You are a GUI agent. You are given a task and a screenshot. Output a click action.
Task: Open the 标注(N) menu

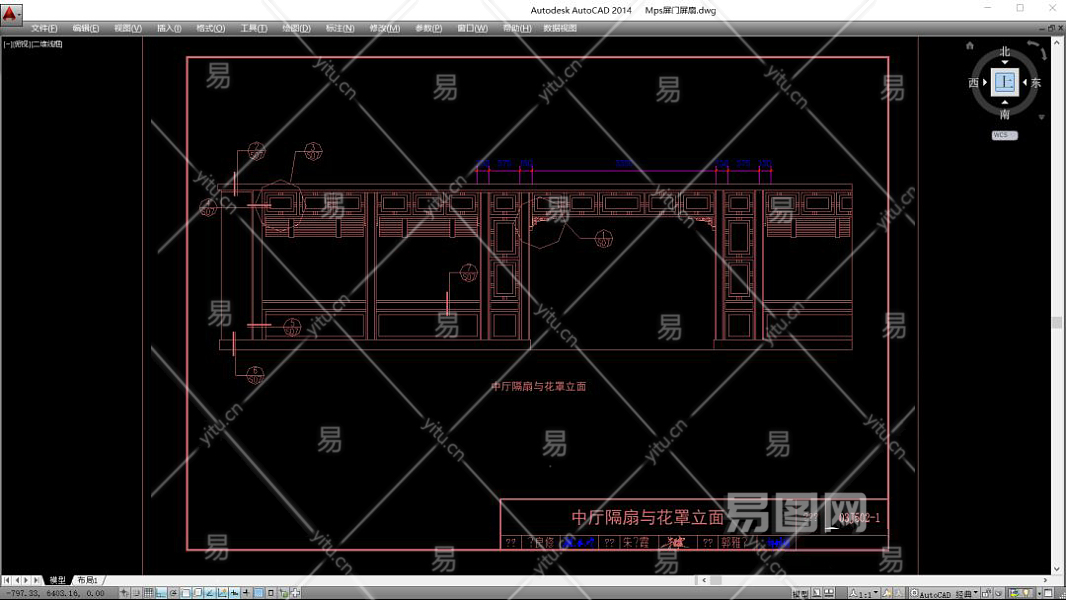(339, 28)
